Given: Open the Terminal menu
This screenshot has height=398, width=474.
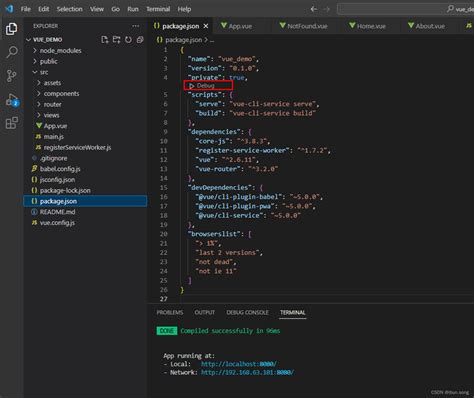Looking at the screenshot, I should tap(158, 9).
